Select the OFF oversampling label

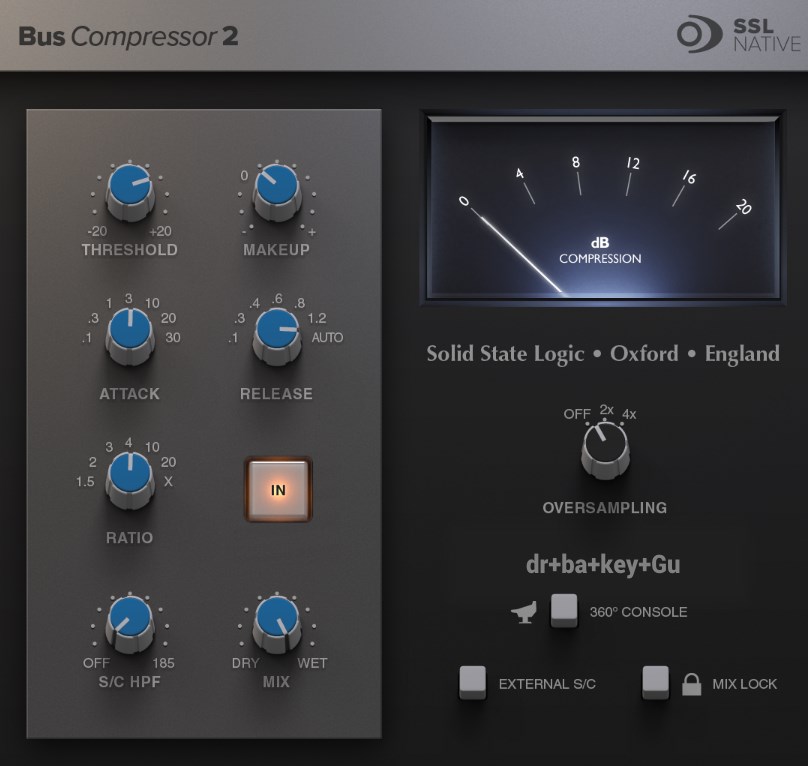[x=577, y=413]
